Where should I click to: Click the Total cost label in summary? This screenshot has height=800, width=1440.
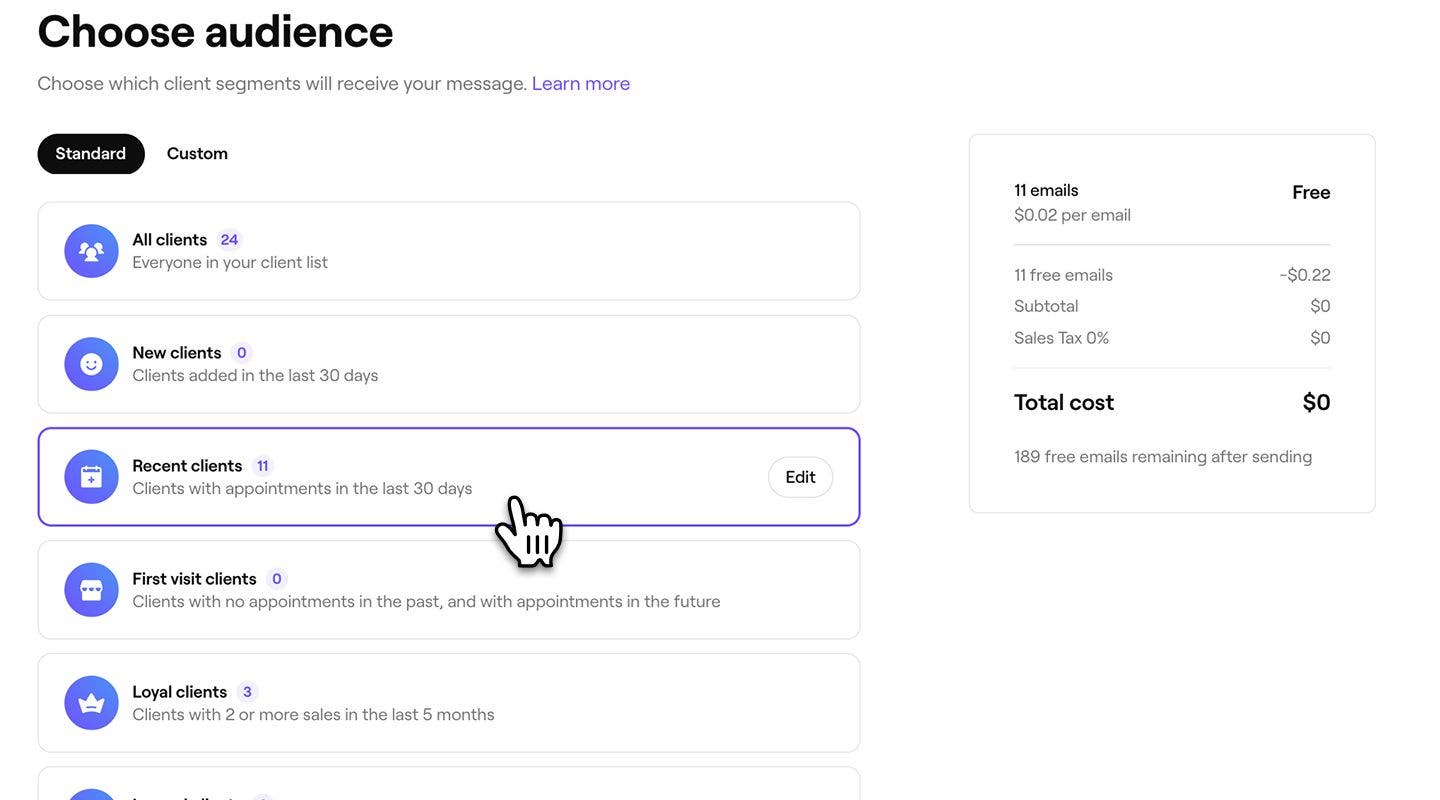[x=1063, y=403]
